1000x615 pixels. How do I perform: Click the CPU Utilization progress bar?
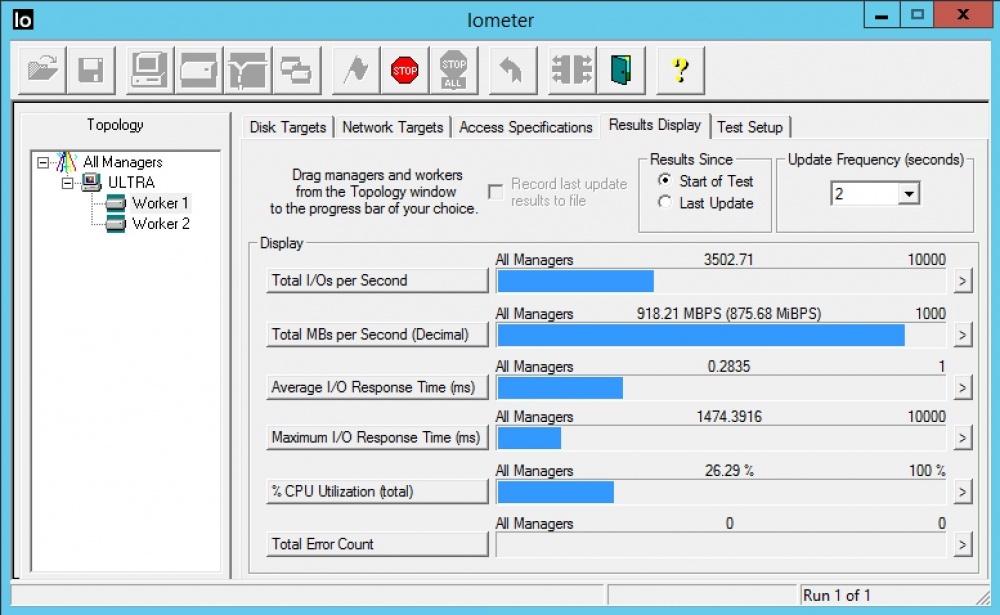pos(721,492)
